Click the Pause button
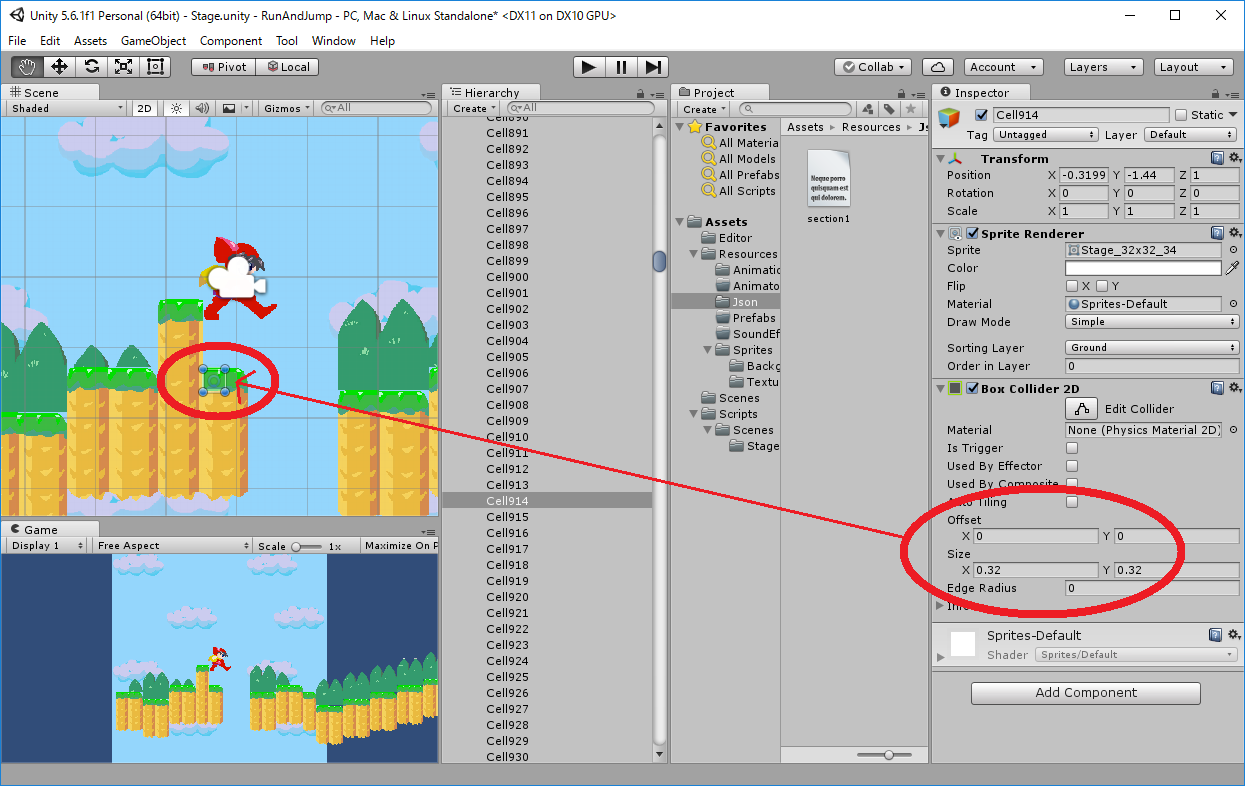Image resolution: width=1245 pixels, height=786 pixels. pos(621,67)
